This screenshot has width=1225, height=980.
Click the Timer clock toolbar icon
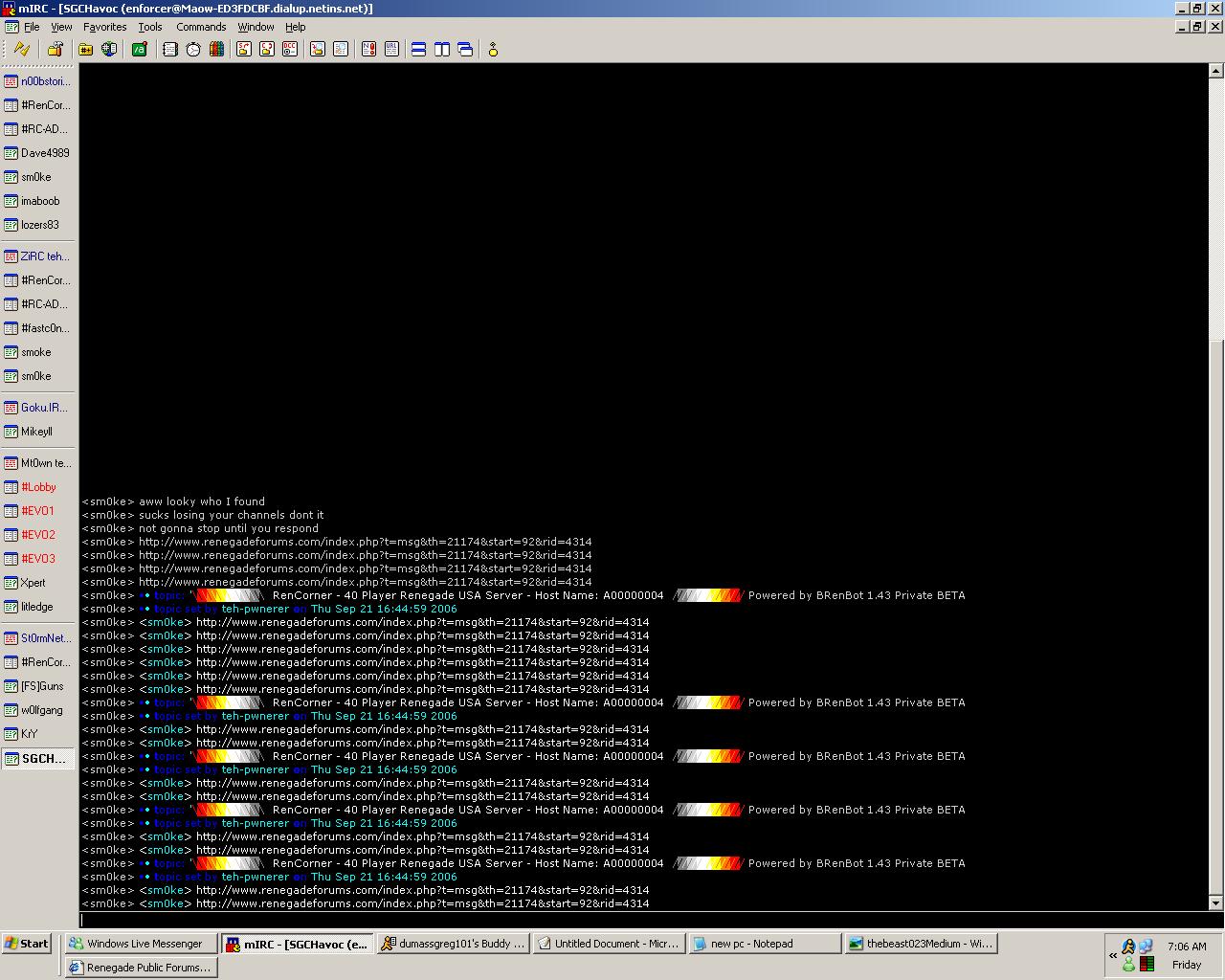(x=193, y=50)
